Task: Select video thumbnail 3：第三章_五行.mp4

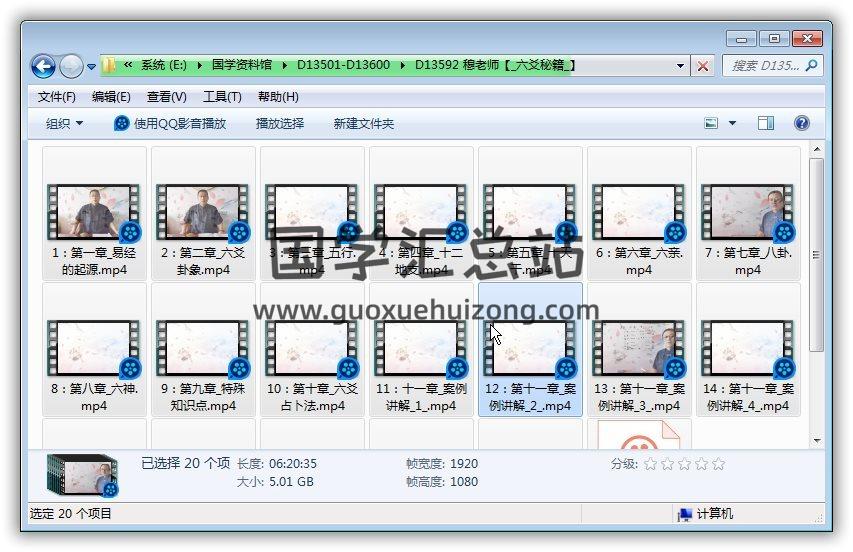Action: (312, 213)
